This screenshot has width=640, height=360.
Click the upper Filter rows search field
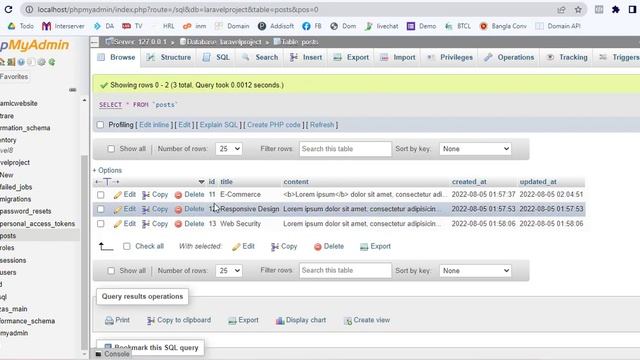pos(345,149)
